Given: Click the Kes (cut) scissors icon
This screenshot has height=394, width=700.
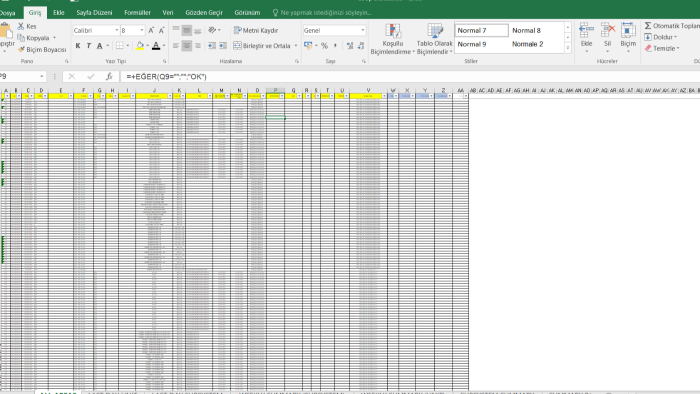Looking at the screenshot, I should click(21, 26).
